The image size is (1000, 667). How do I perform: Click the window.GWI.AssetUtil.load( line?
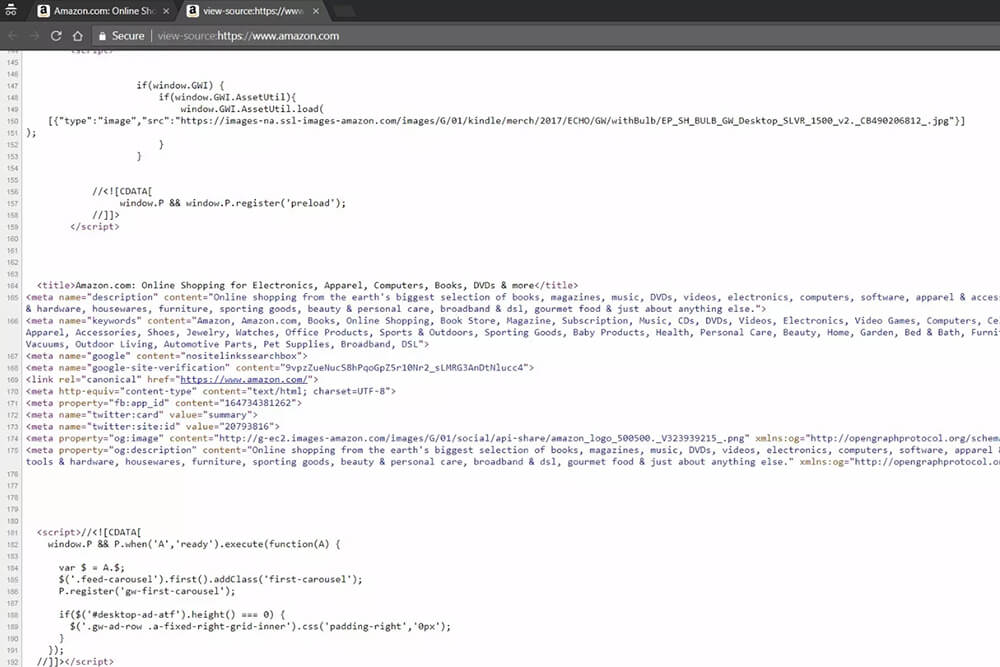pos(252,109)
